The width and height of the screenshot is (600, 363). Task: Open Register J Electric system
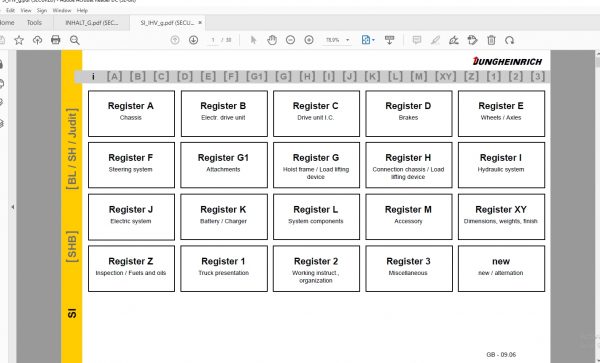(131, 217)
